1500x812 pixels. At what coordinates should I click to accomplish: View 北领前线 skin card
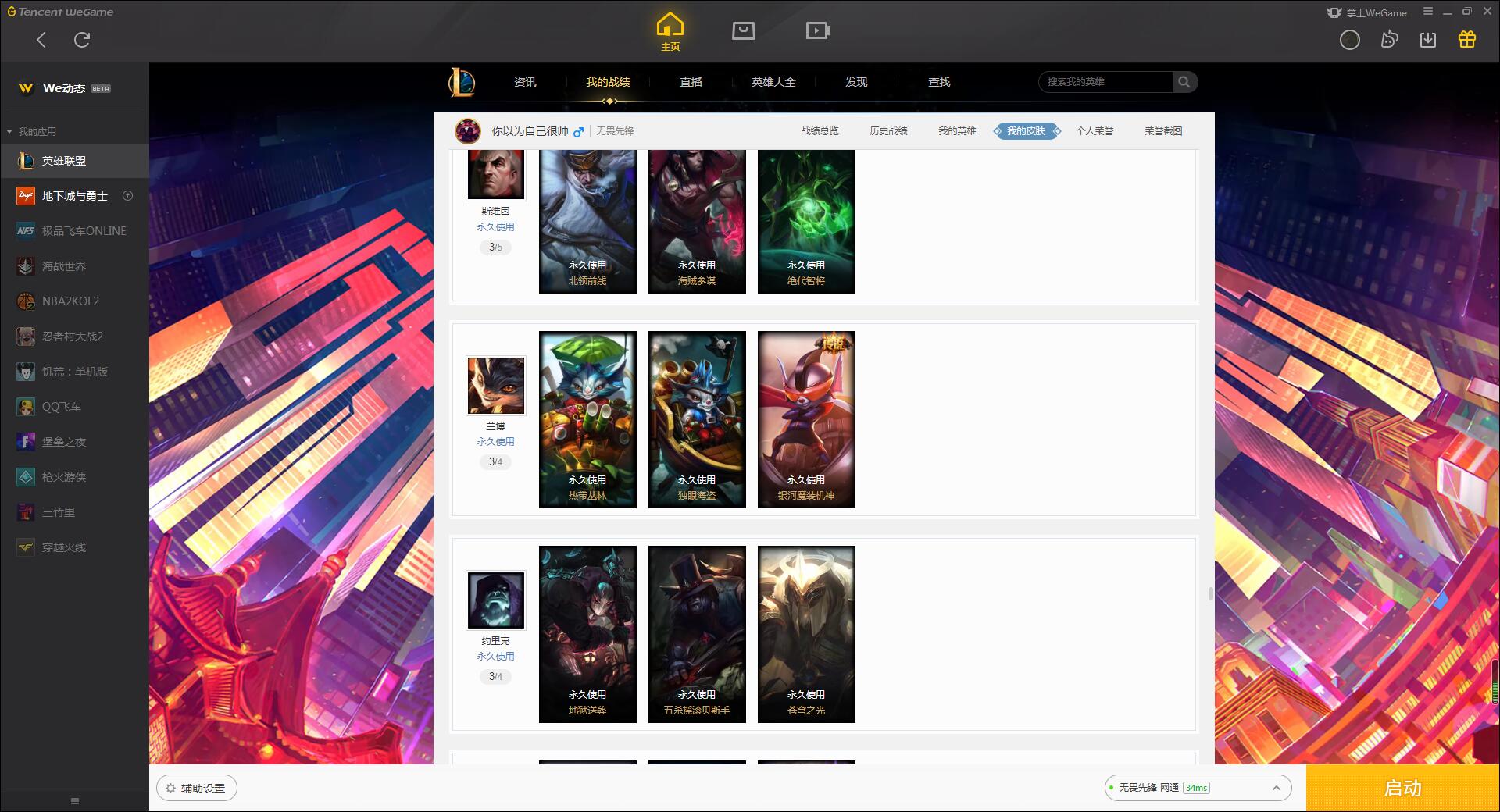pyautogui.click(x=587, y=222)
